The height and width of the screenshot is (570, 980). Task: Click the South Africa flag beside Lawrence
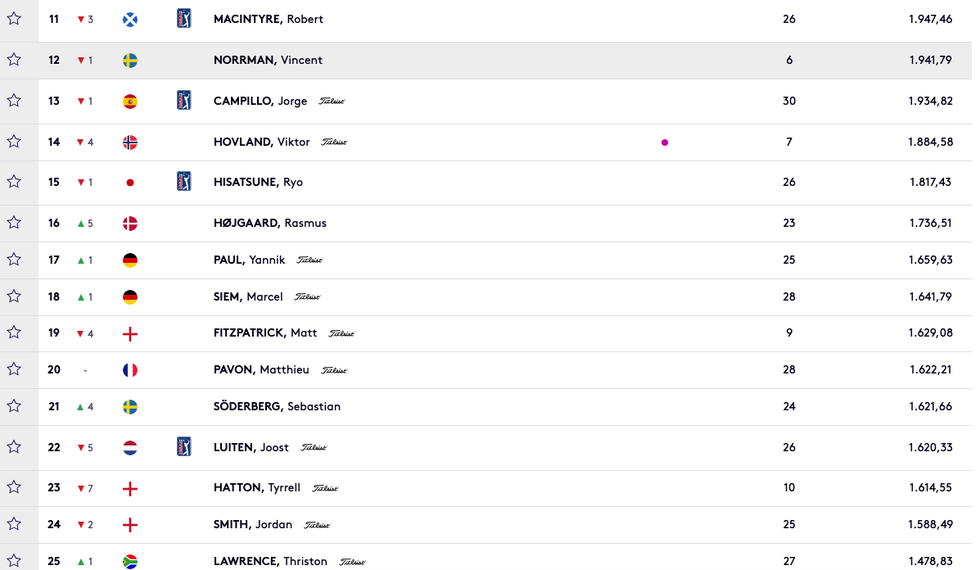pyautogui.click(x=130, y=562)
